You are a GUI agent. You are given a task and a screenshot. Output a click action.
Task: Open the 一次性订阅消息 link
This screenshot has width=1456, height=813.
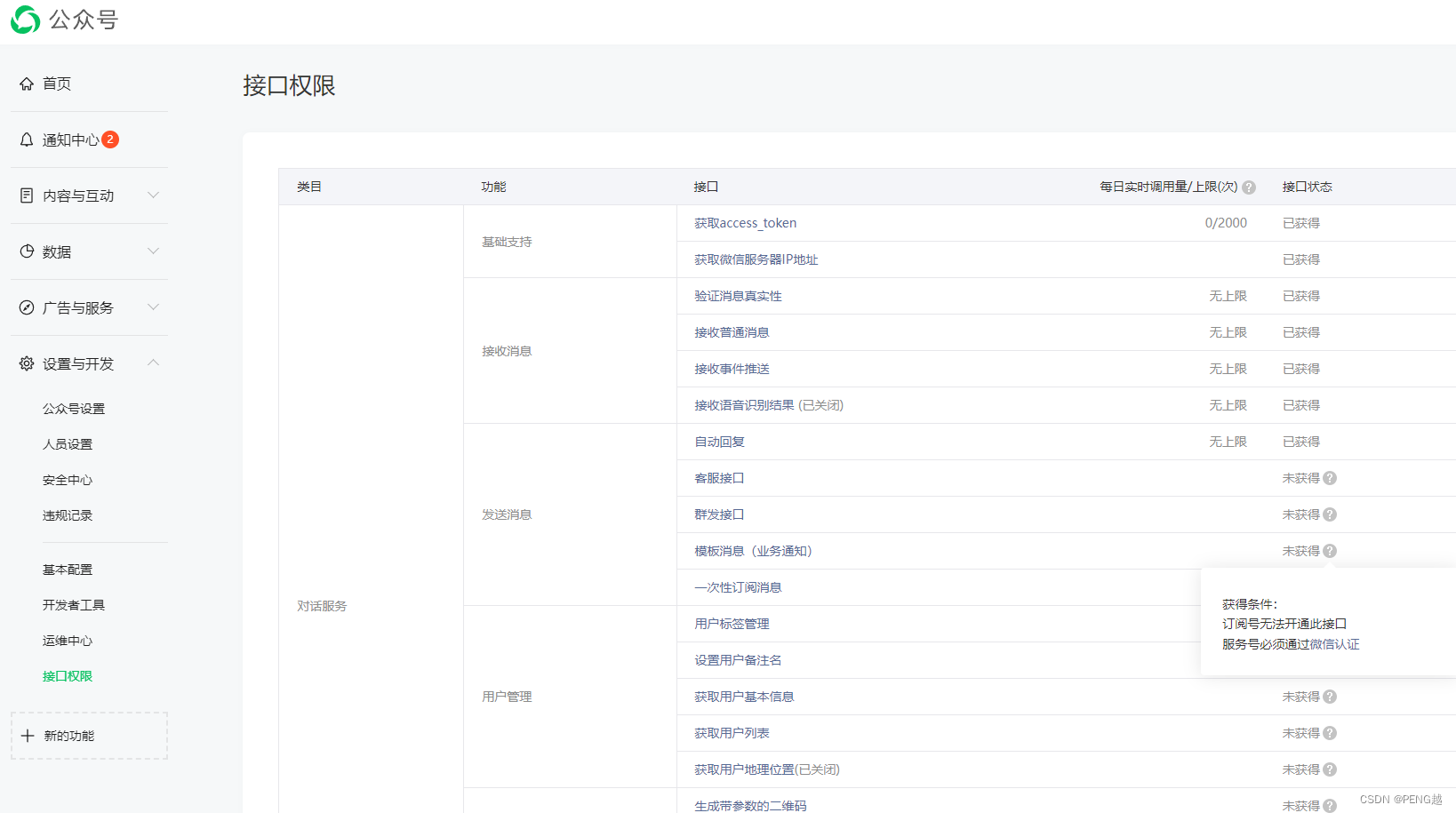tap(738, 587)
